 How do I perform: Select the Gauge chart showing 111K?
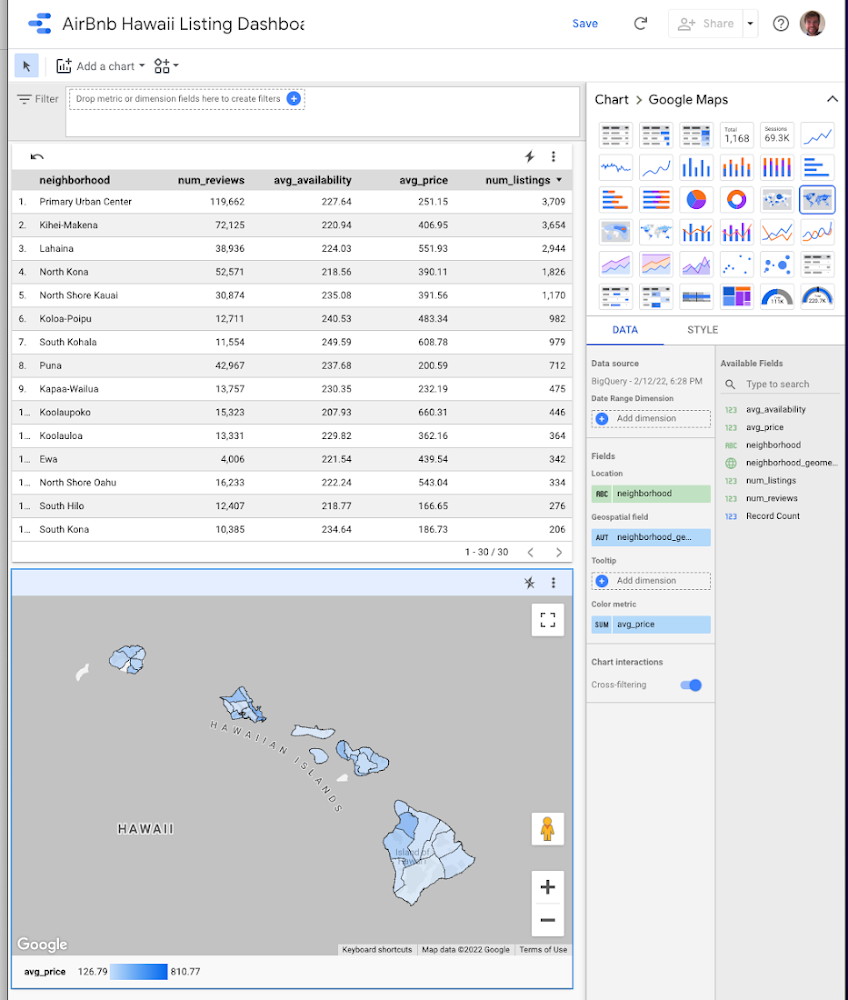[777, 297]
